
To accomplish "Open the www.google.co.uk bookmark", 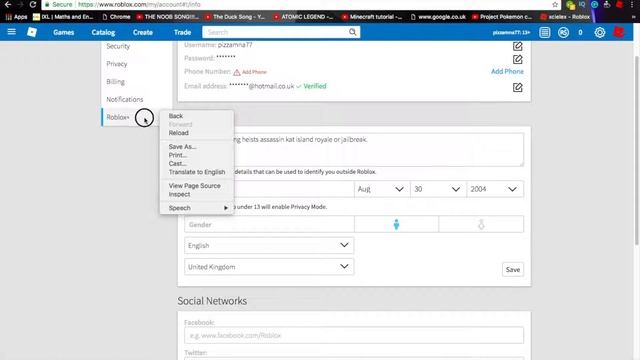I will pos(438,17).
